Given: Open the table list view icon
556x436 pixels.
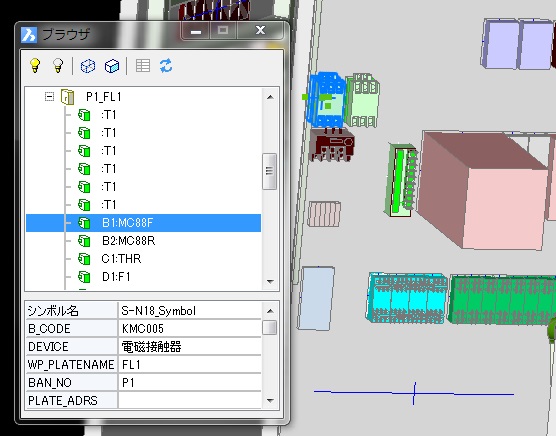Looking at the screenshot, I should click(x=143, y=66).
